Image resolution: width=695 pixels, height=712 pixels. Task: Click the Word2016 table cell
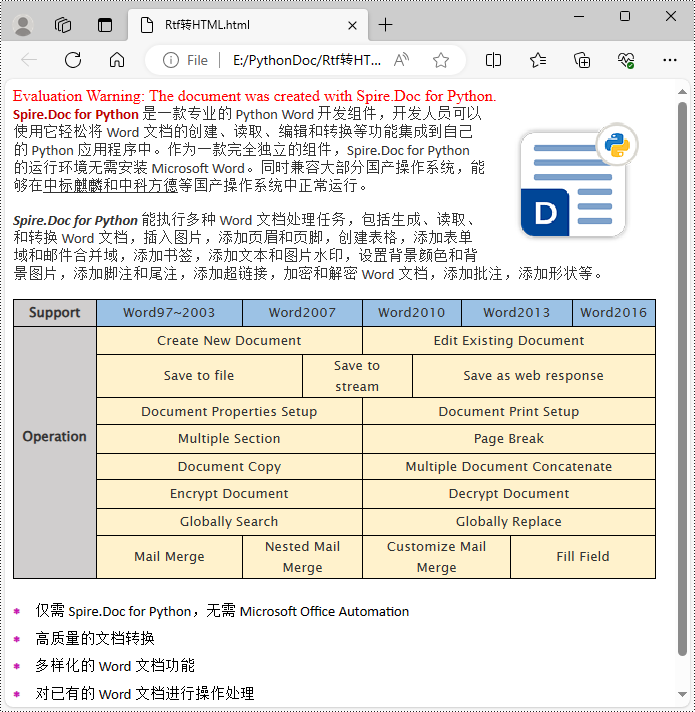(614, 313)
